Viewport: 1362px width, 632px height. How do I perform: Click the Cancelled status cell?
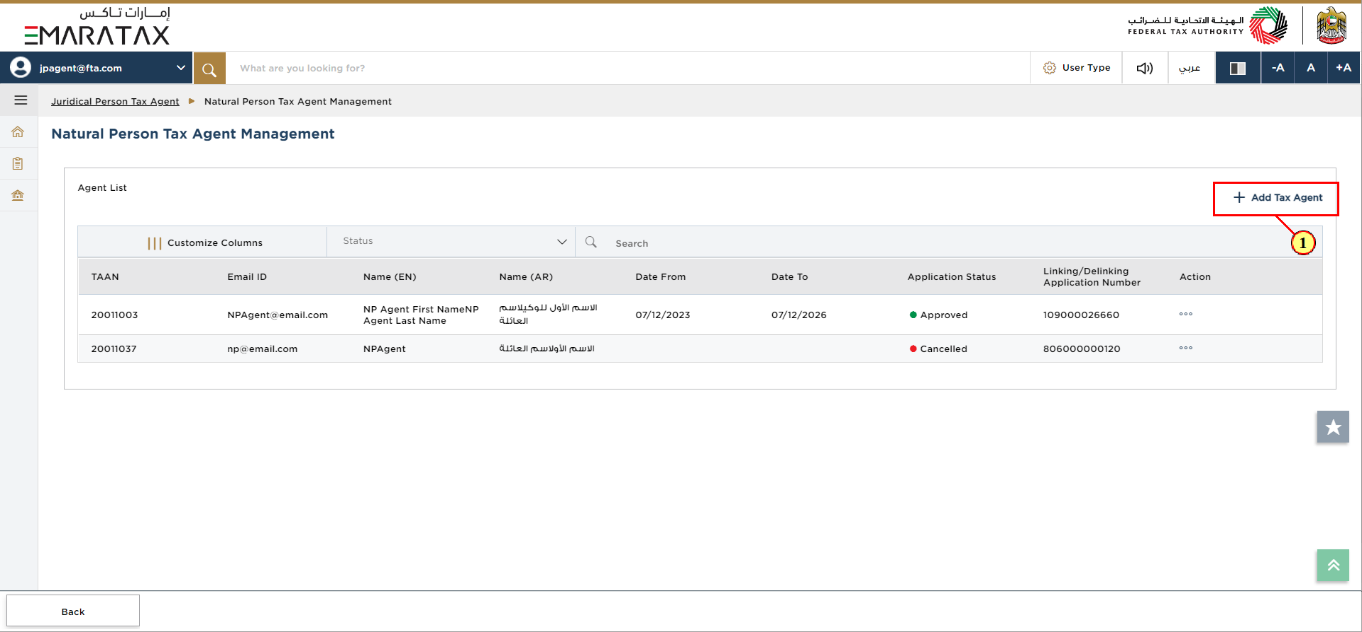(x=939, y=349)
